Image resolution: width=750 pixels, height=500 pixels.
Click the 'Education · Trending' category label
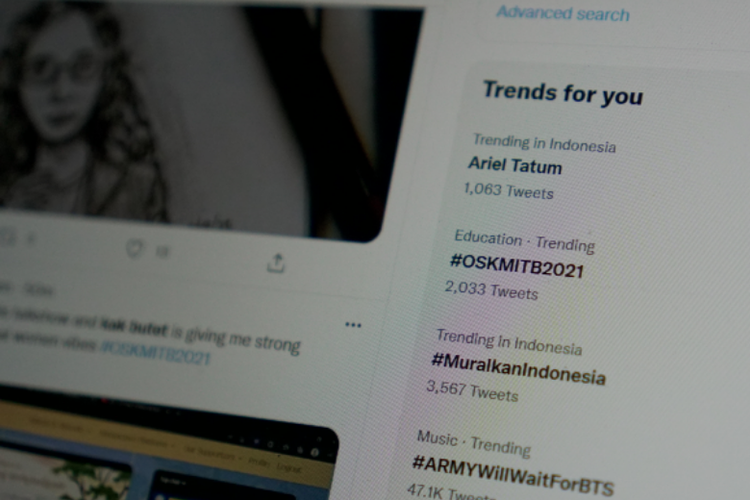click(x=524, y=241)
